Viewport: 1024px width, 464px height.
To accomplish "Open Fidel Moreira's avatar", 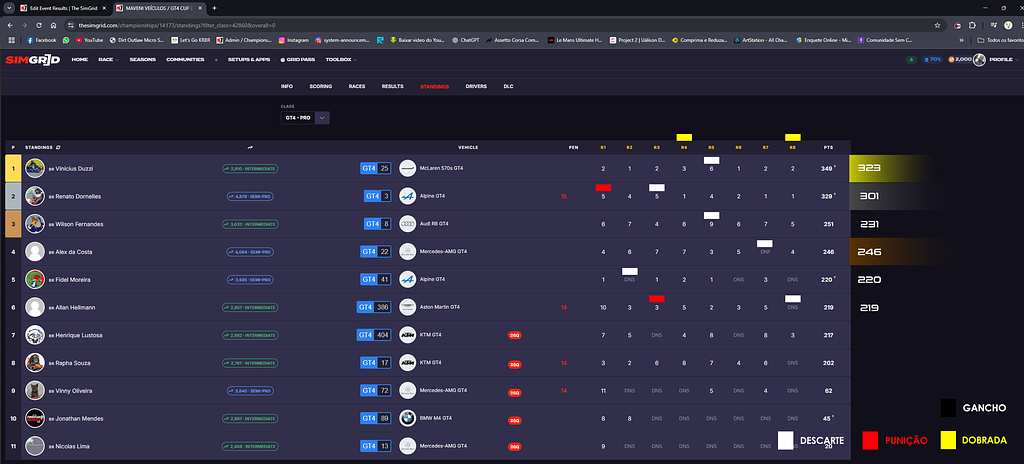I will [35, 279].
